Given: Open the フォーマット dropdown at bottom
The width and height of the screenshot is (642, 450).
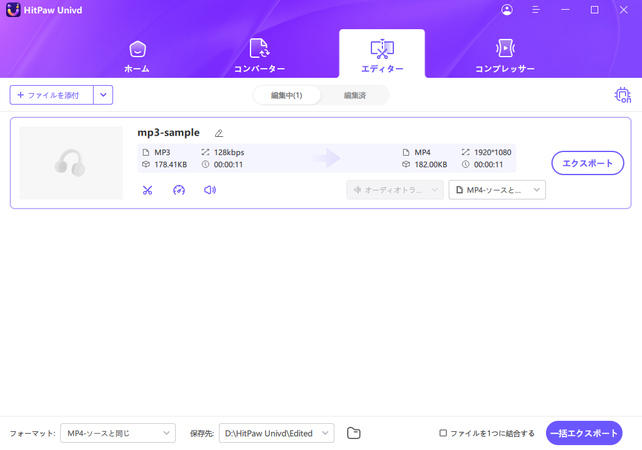Looking at the screenshot, I should tap(118, 433).
